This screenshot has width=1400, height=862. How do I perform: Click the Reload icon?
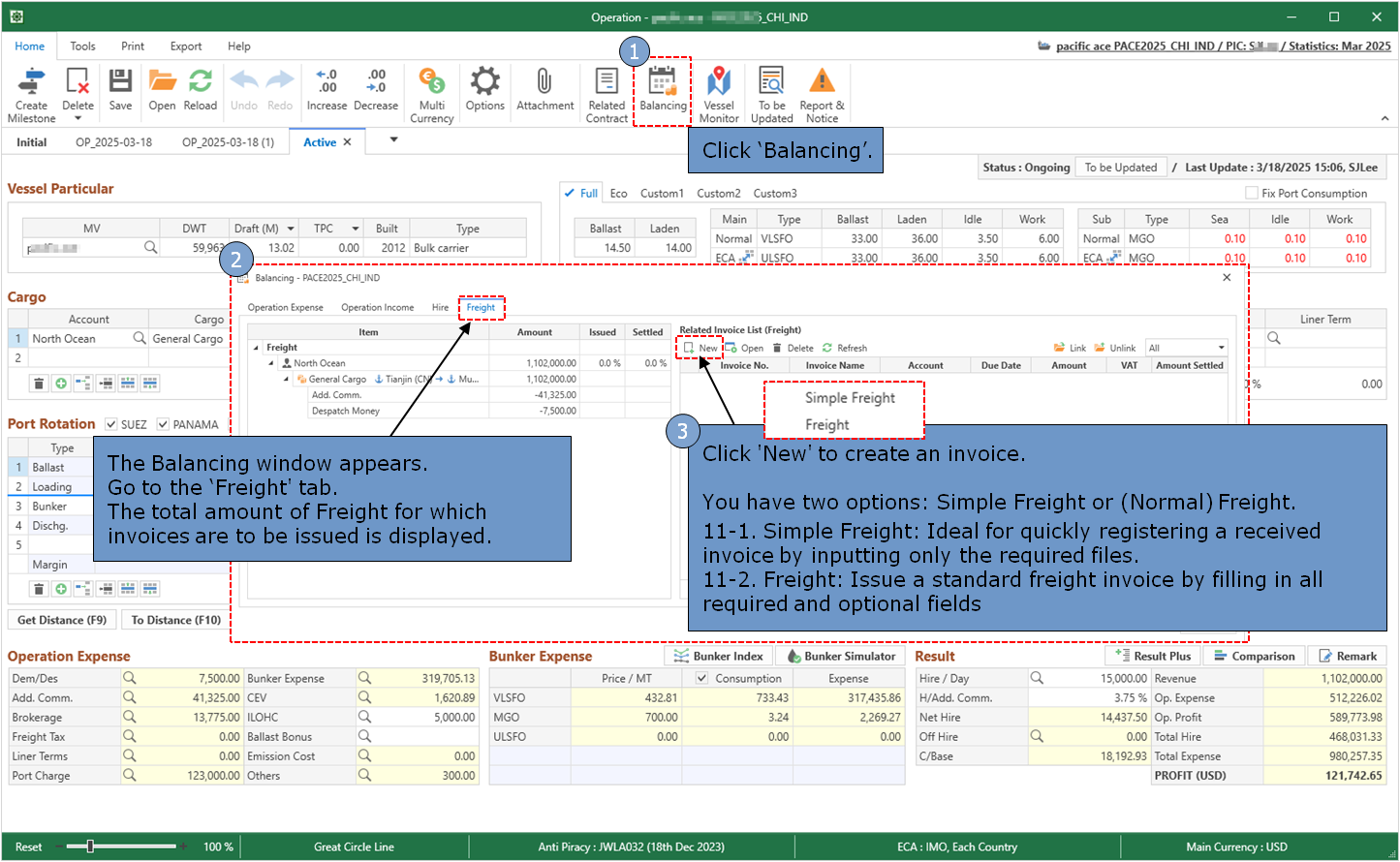pos(201,90)
